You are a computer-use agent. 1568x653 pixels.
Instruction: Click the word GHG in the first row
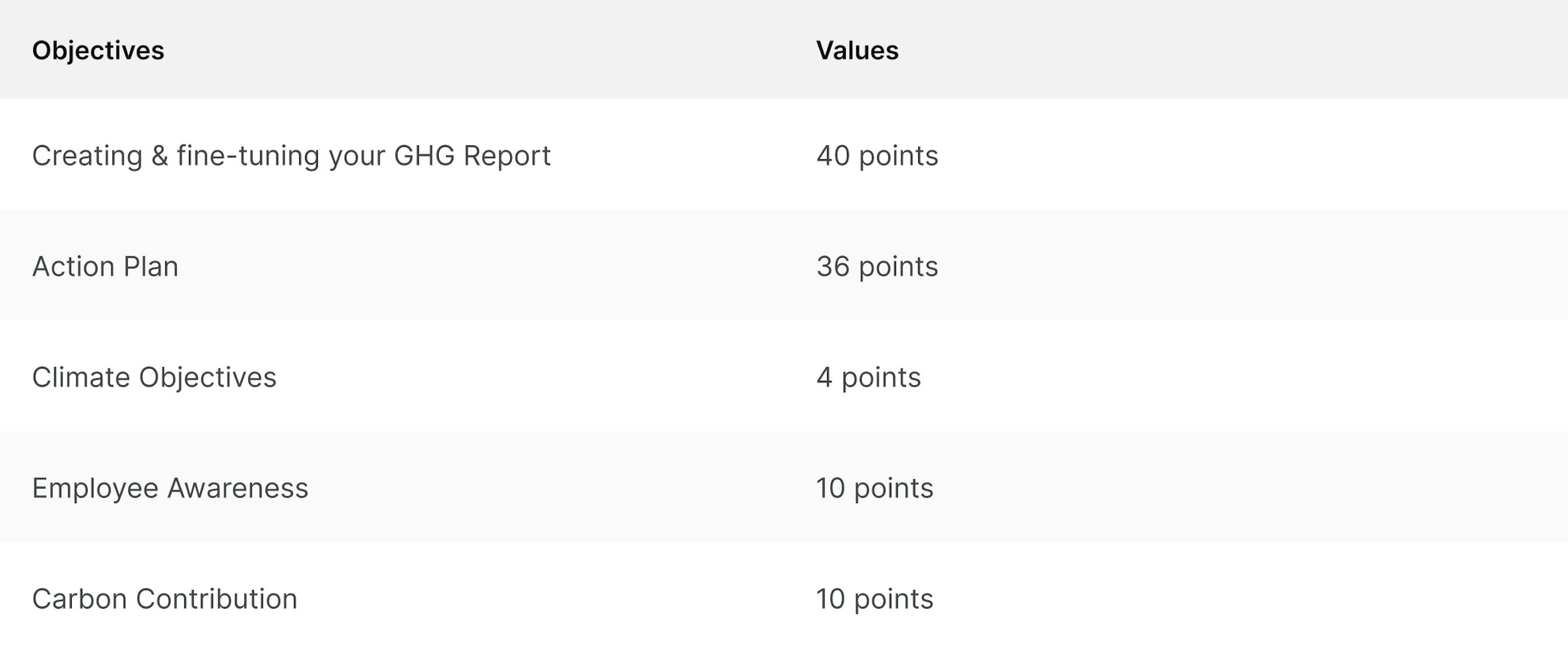click(x=424, y=156)
